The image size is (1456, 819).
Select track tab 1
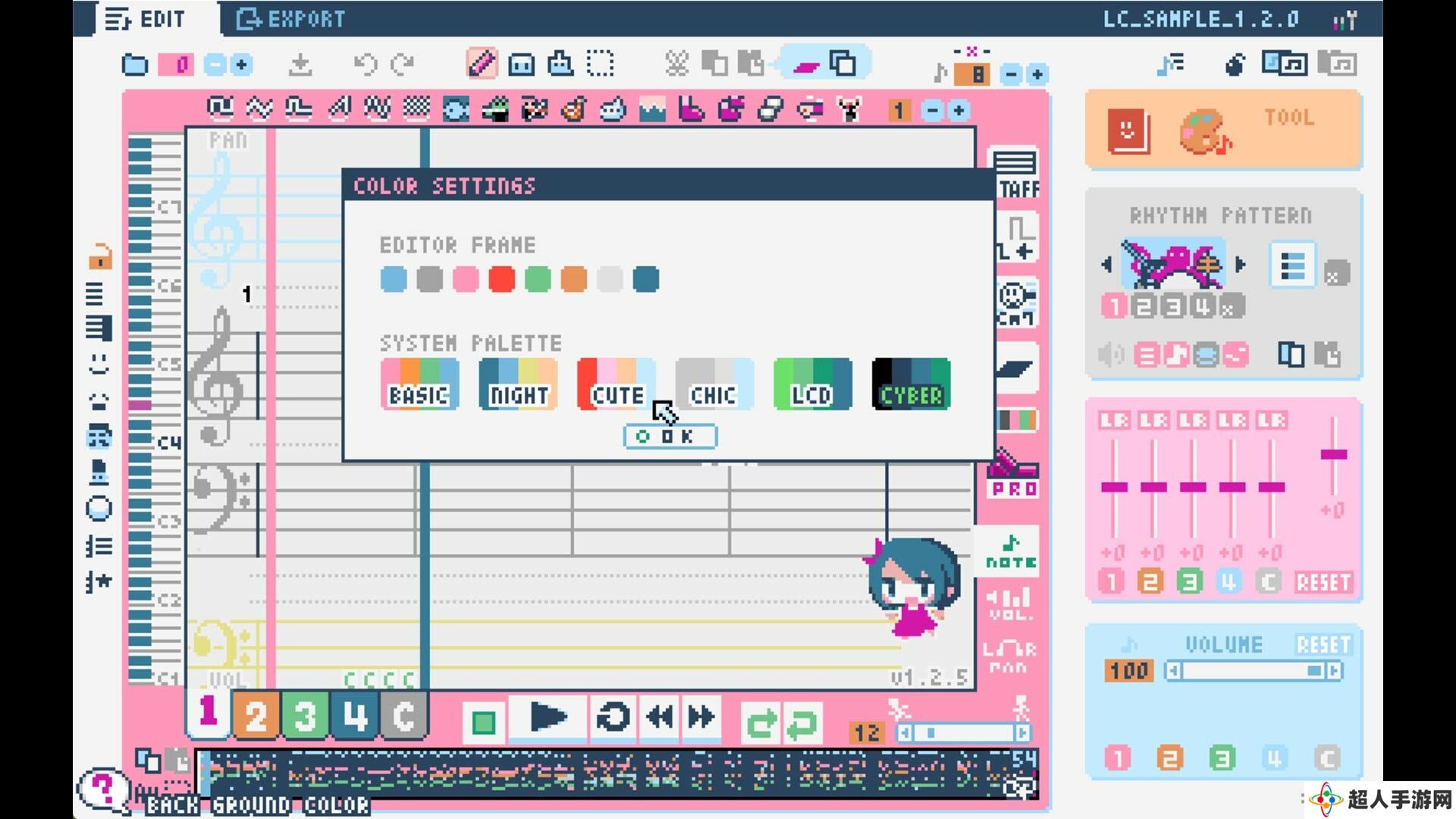(x=208, y=713)
